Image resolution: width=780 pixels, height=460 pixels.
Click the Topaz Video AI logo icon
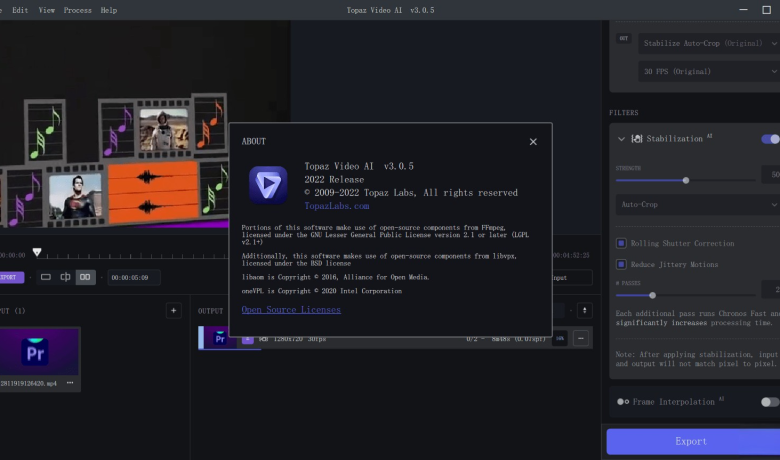point(268,185)
